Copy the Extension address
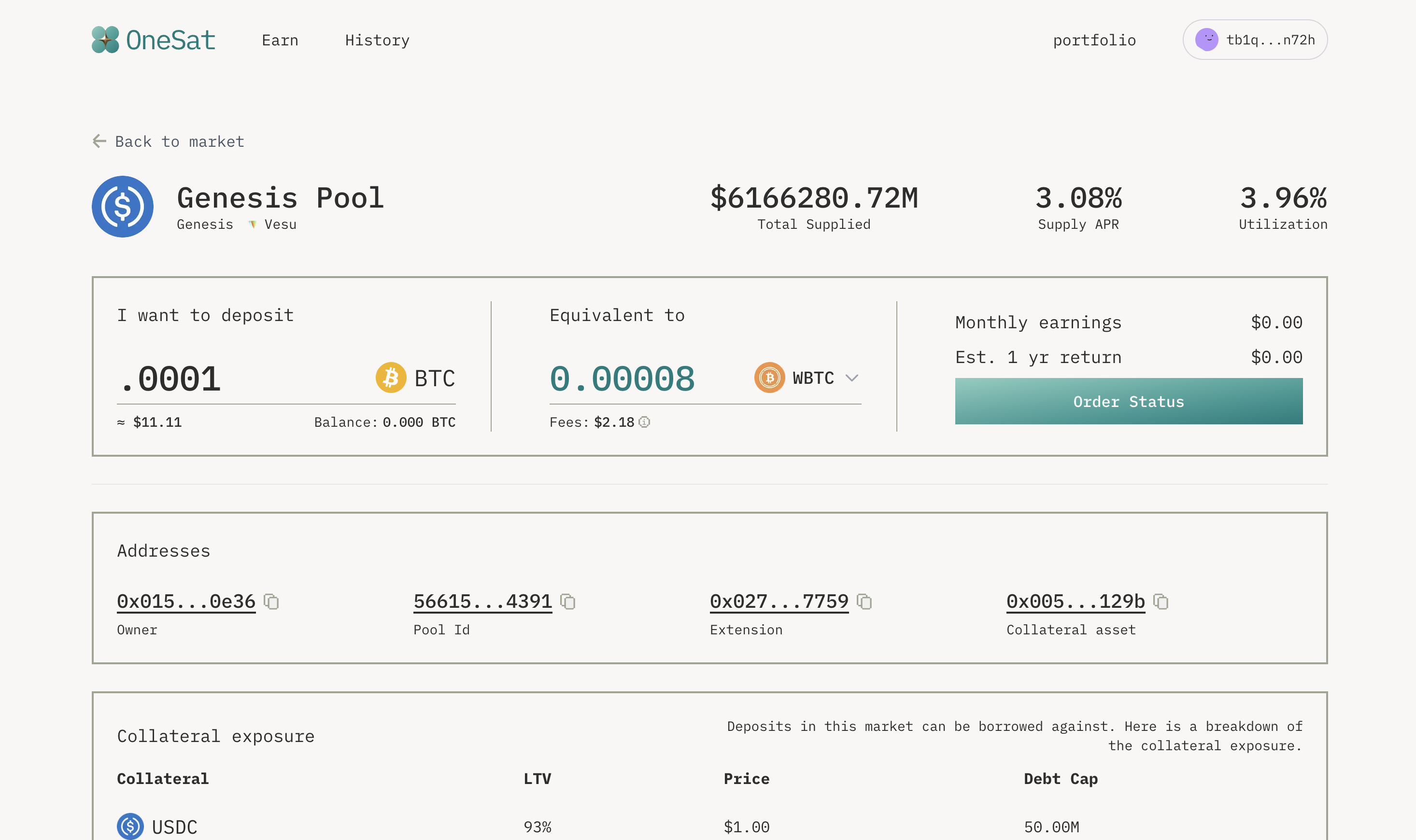The image size is (1416, 840). [864, 602]
